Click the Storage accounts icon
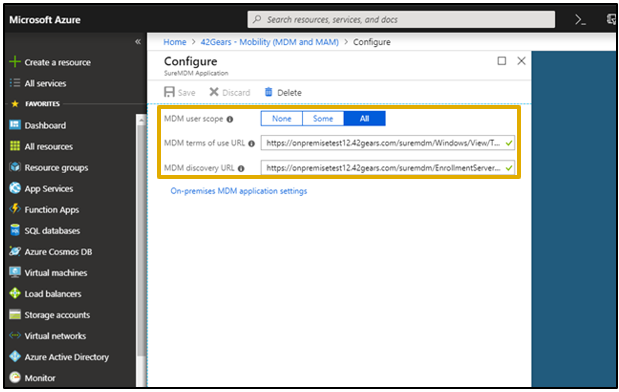 coord(15,314)
